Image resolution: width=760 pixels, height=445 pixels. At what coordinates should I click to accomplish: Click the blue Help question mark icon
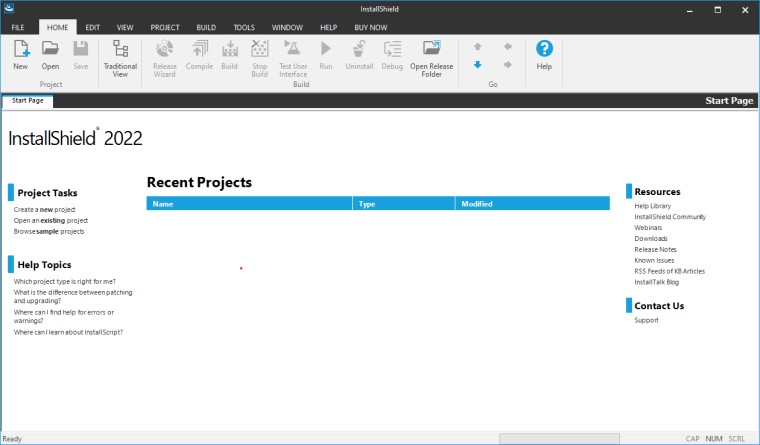pyautogui.click(x=544, y=48)
